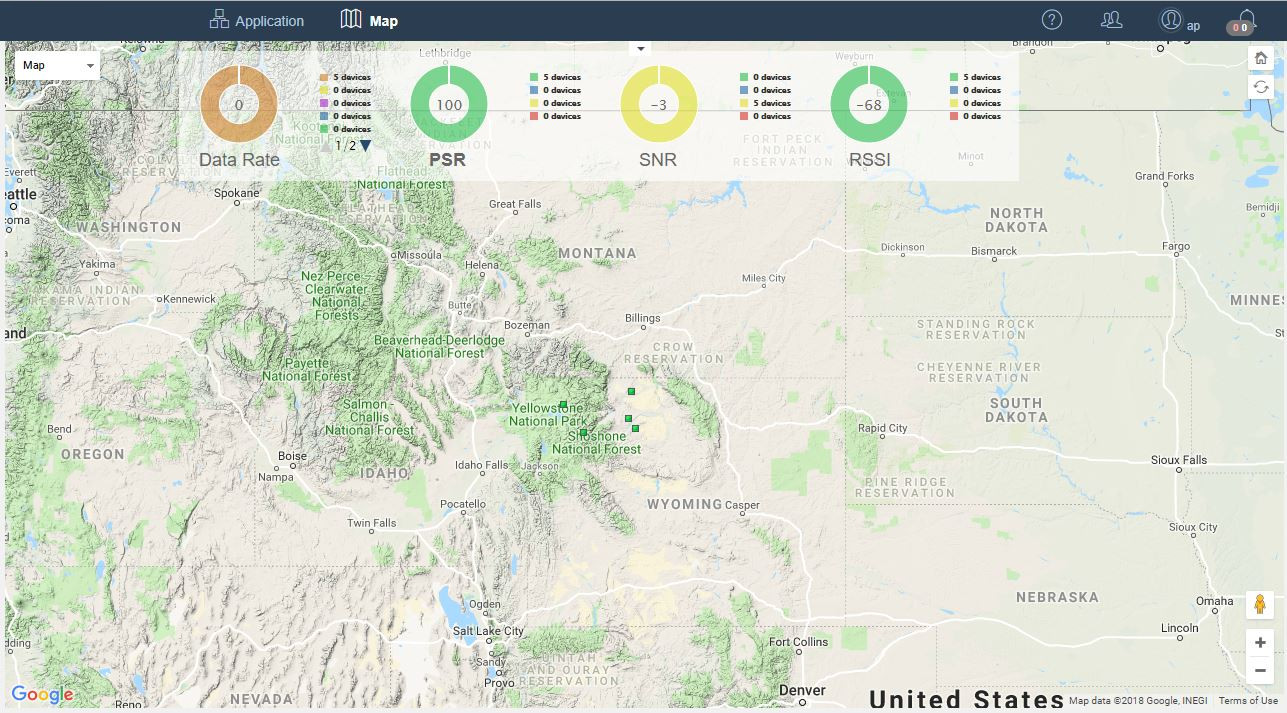Reset map to home view
Image resolution: width=1287 pixels, height=713 pixels.
(x=1261, y=59)
